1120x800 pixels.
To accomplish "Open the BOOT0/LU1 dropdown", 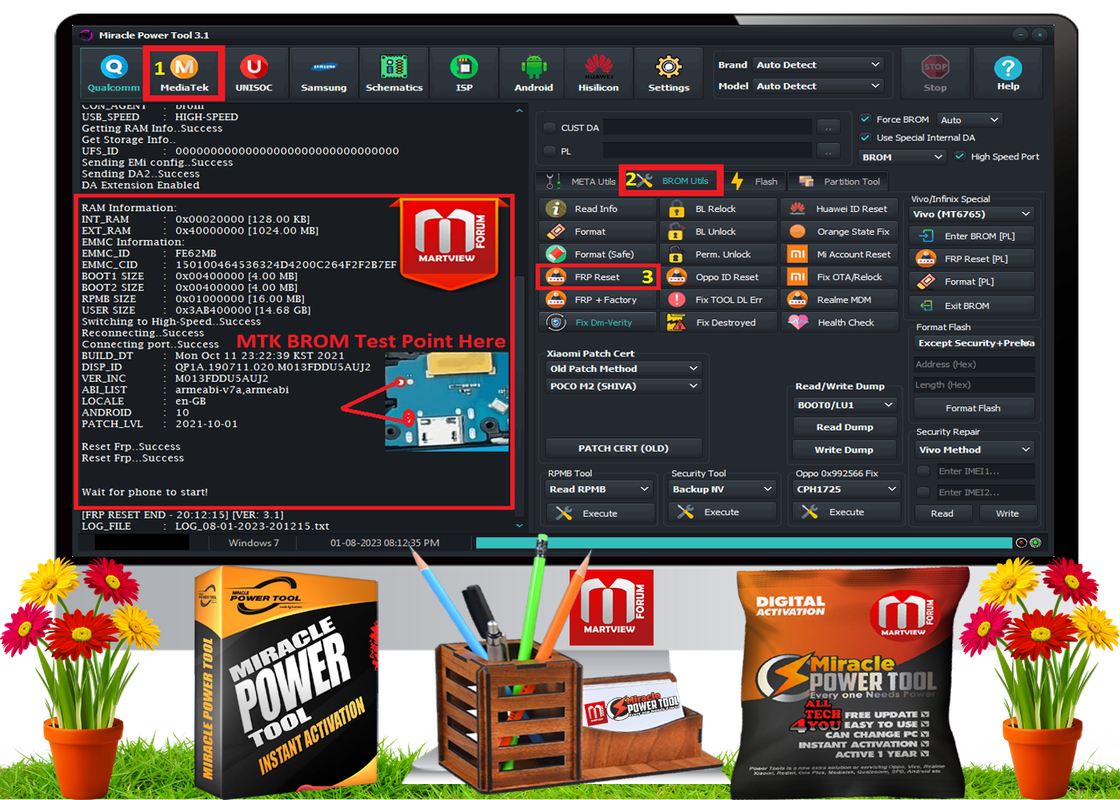I will pos(845,405).
